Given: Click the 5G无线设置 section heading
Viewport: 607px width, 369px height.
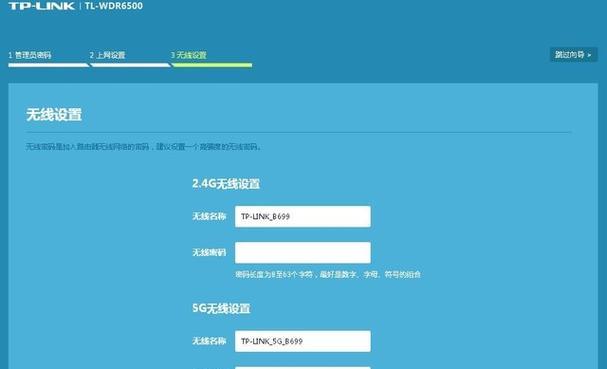Looking at the screenshot, I should pos(221,308).
